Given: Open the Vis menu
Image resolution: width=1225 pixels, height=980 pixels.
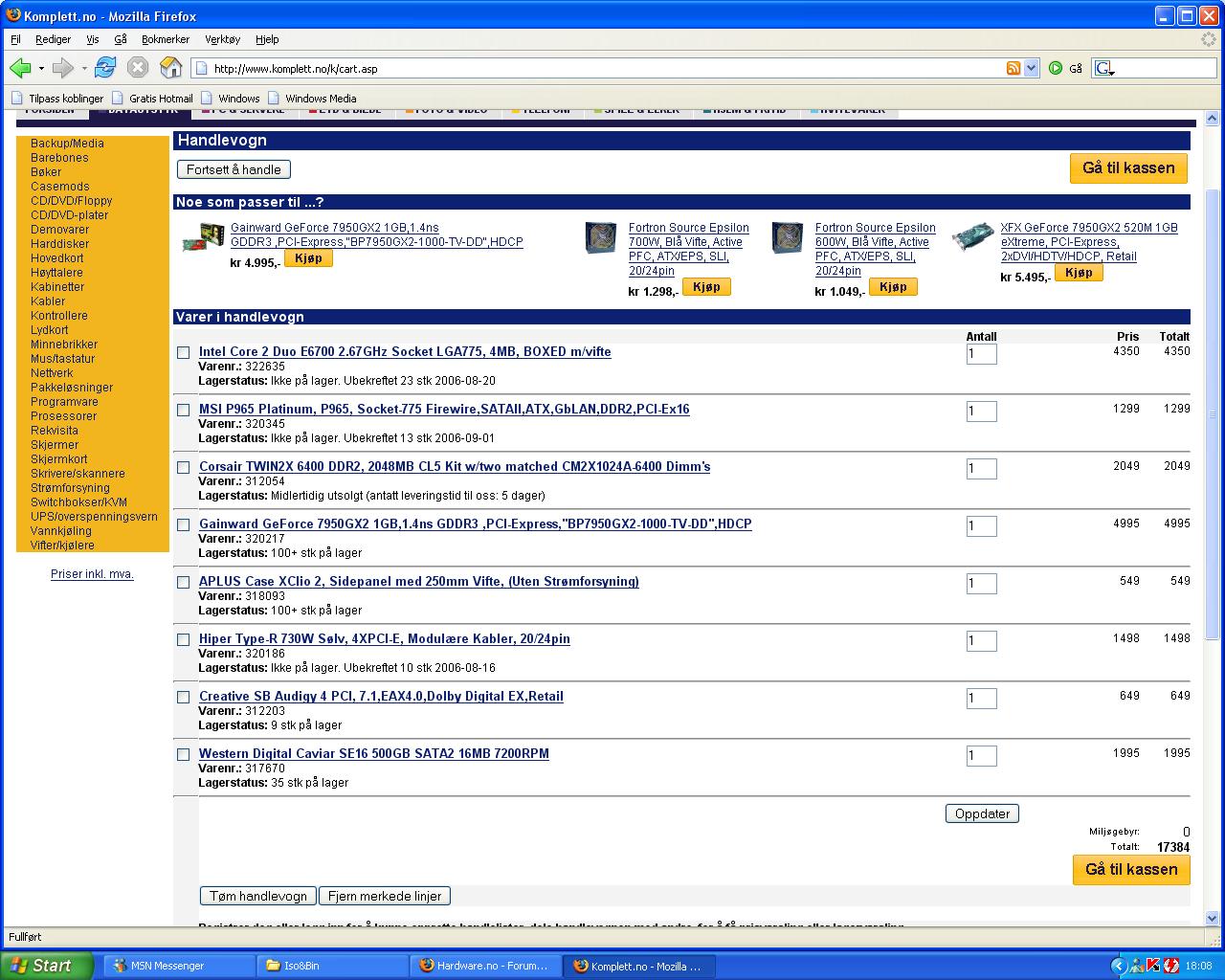Looking at the screenshot, I should (x=93, y=39).
